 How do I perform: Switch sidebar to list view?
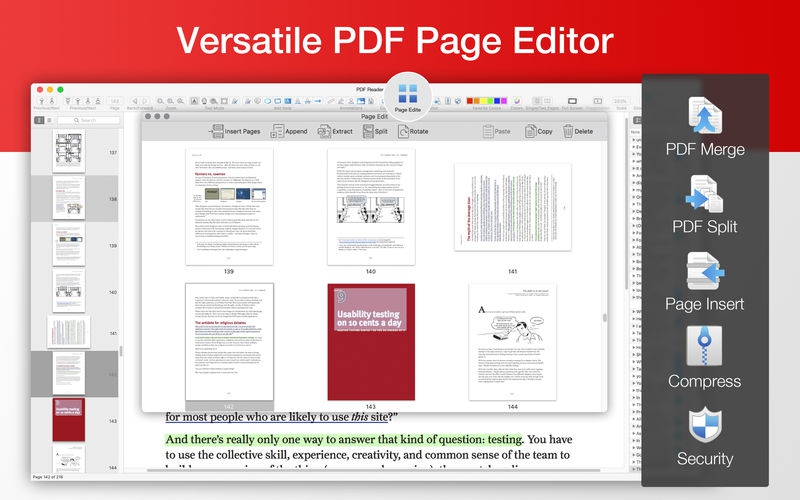pyautogui.click(x=49, y=120)
